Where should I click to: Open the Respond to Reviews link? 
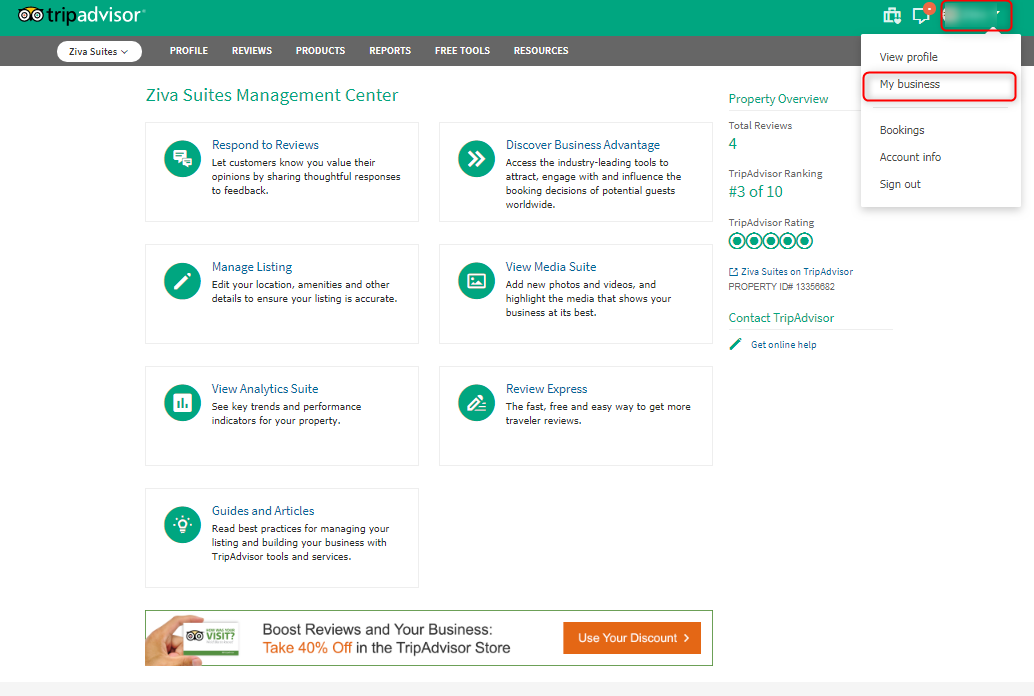point(265,144)
